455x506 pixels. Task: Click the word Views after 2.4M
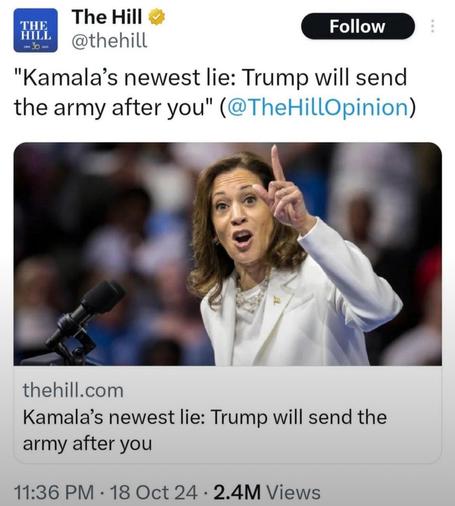coord(293,492)
